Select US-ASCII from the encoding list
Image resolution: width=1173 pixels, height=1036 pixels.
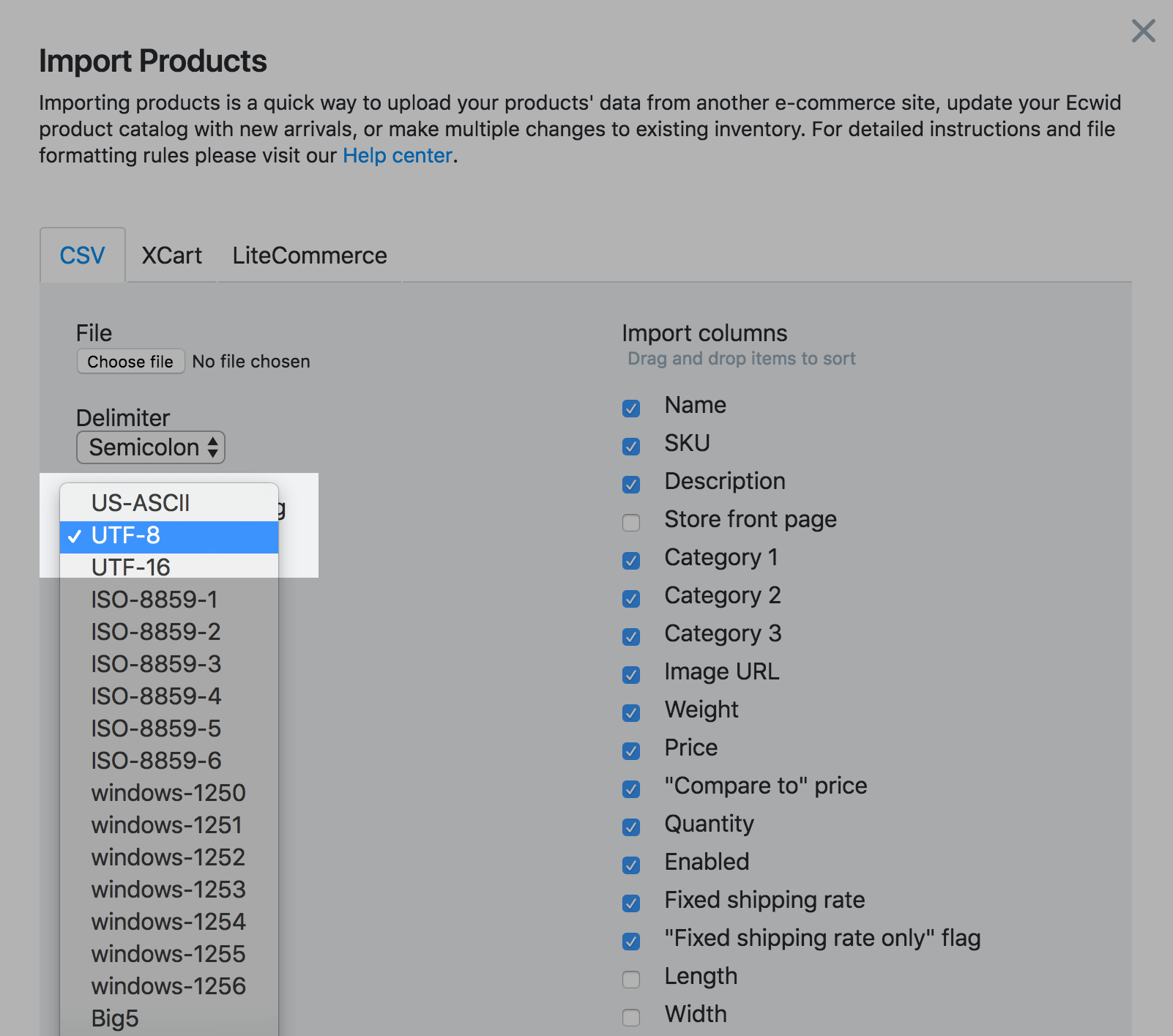coord(140,503)
